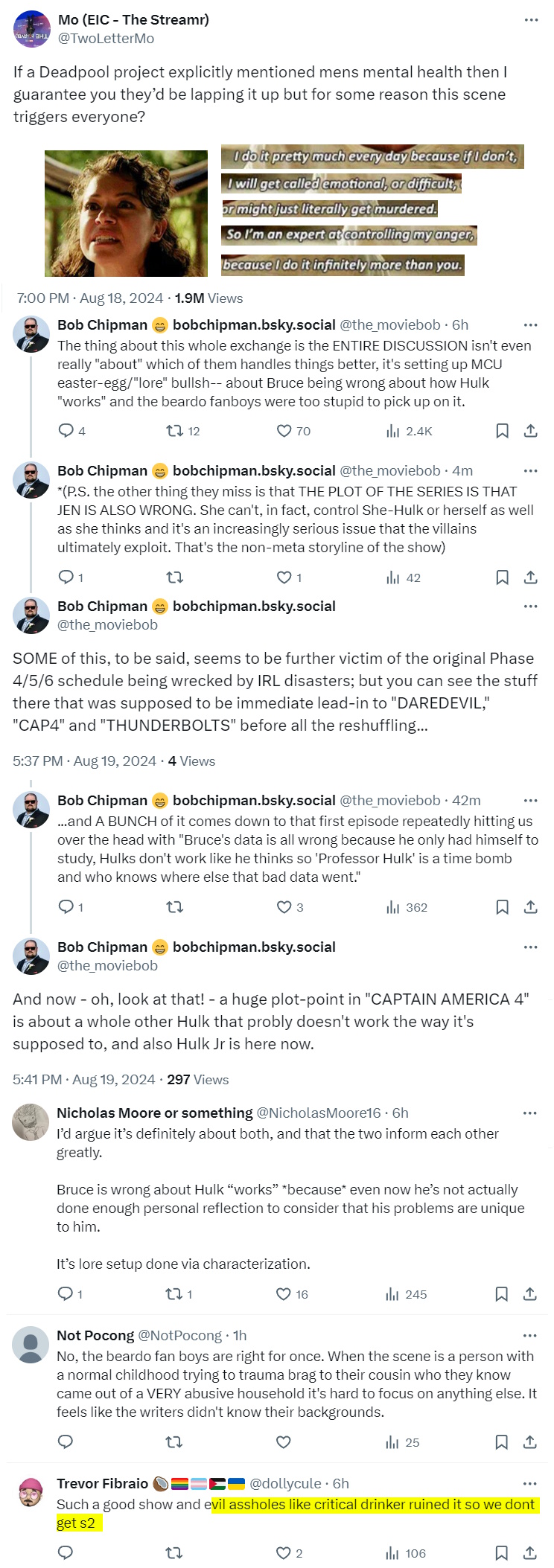The height and width of the screenshot is (1568, 554).
Task: Bookmark Not Pocong's tweet
Action: click(502, 1442)
